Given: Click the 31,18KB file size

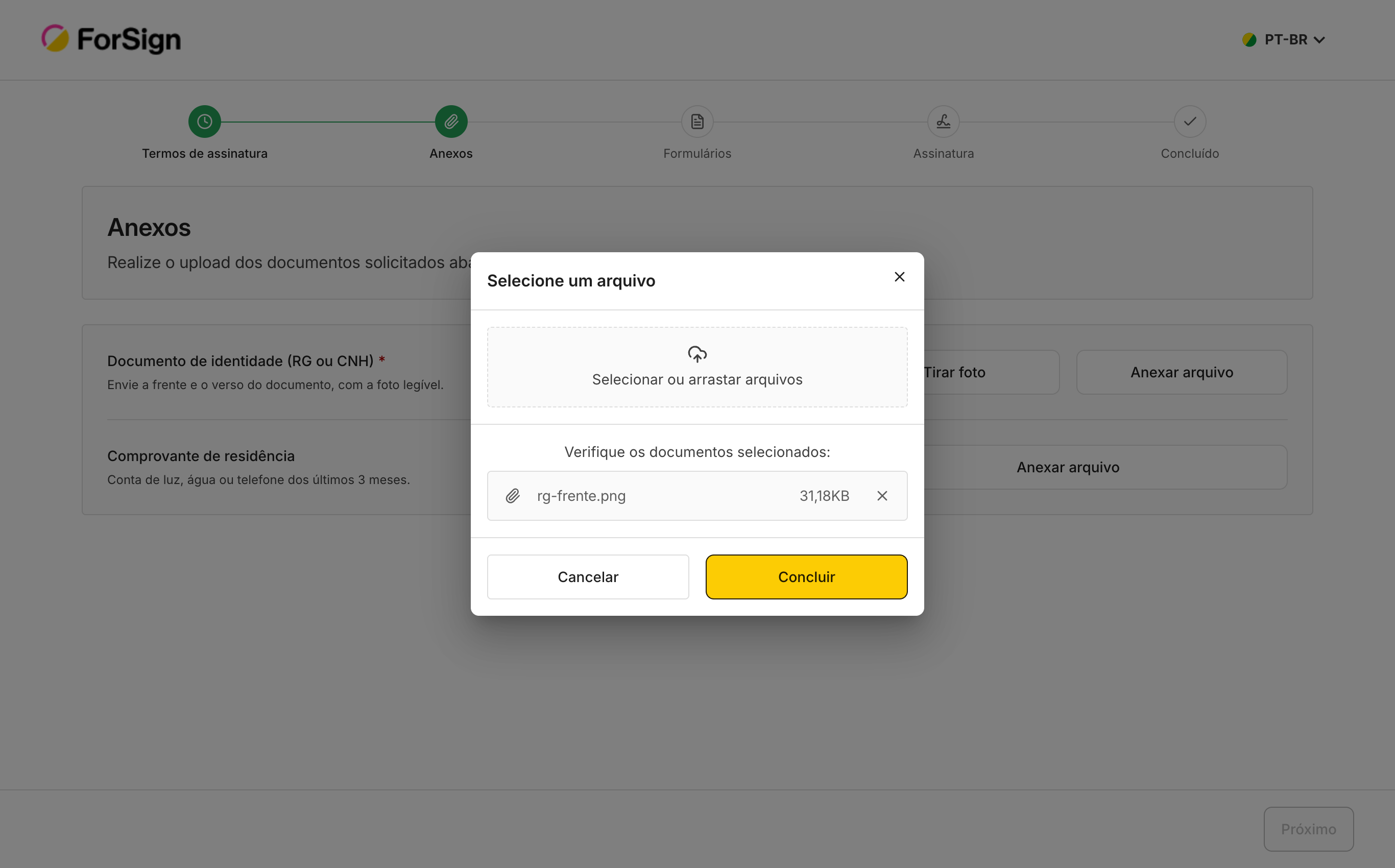Looking at the screenshot, I should [x=824, y=495].
